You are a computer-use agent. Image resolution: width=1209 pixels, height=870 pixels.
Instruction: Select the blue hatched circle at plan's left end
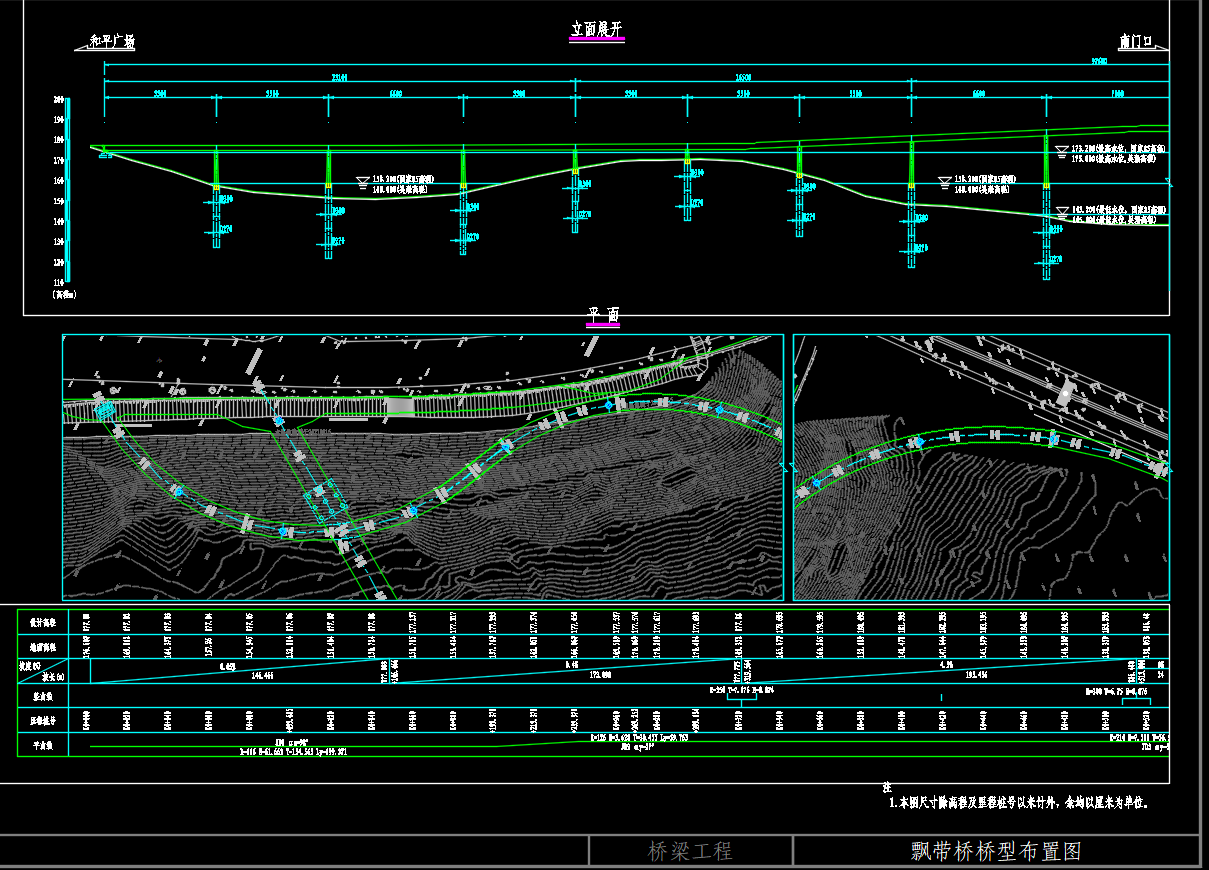click(102, 408)
